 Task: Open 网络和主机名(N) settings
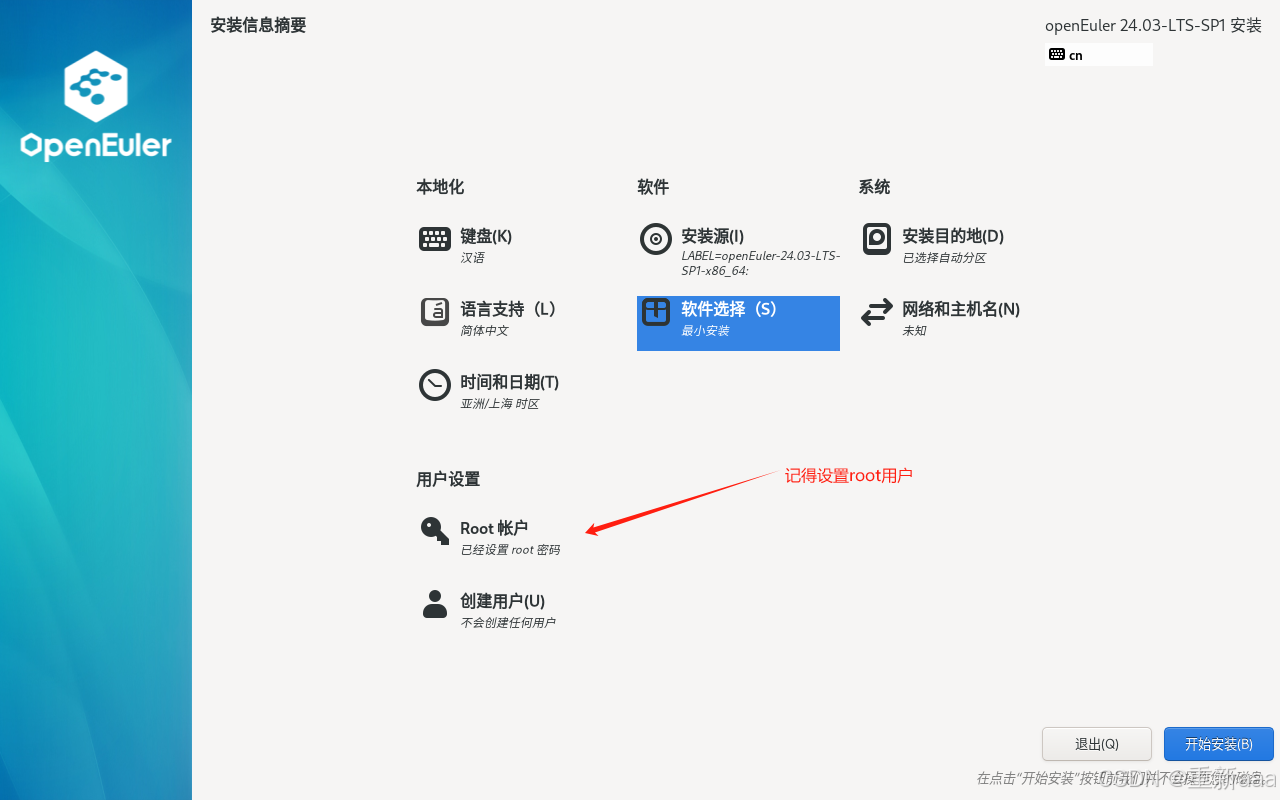point(961,309)
